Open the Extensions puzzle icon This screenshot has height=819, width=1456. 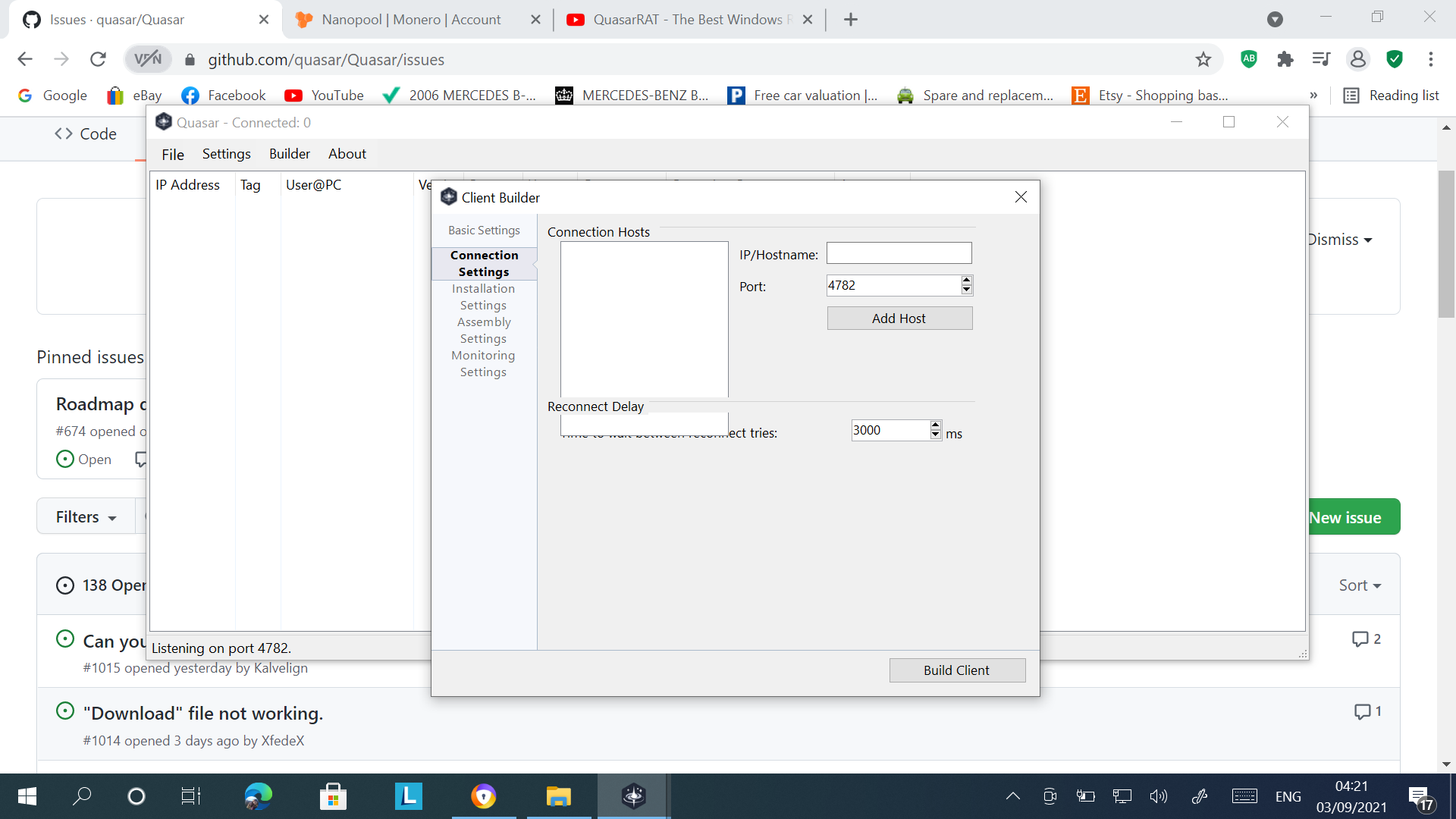[x=1285, y=59]
